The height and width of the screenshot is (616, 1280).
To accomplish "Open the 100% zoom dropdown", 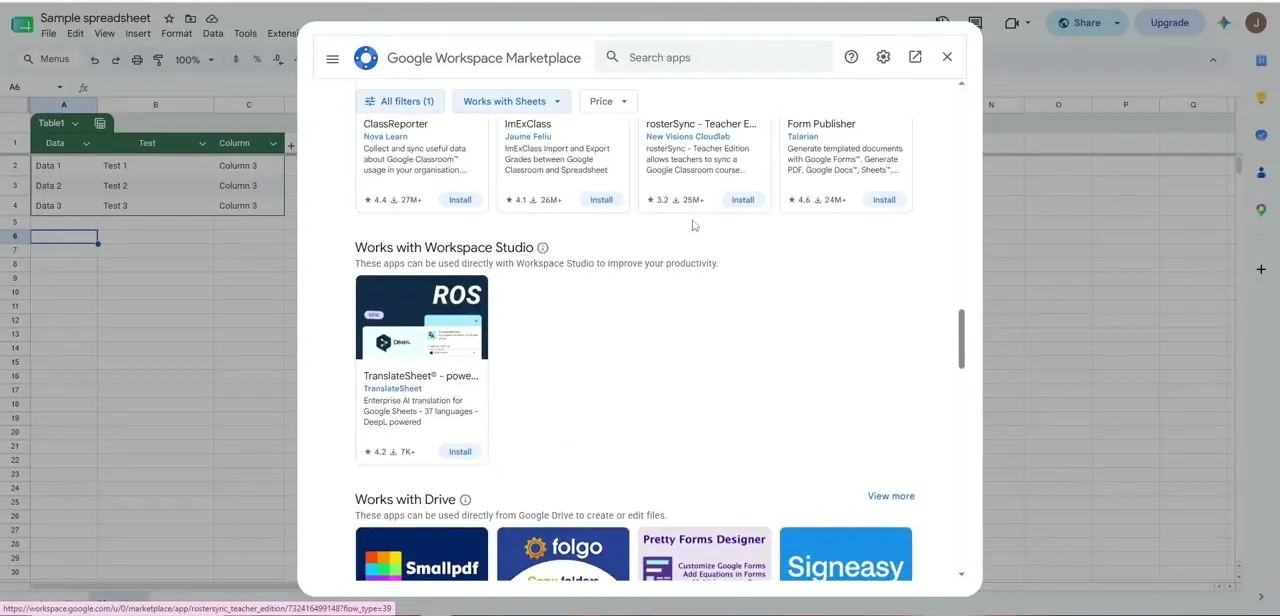I will [x=195, y=60].
